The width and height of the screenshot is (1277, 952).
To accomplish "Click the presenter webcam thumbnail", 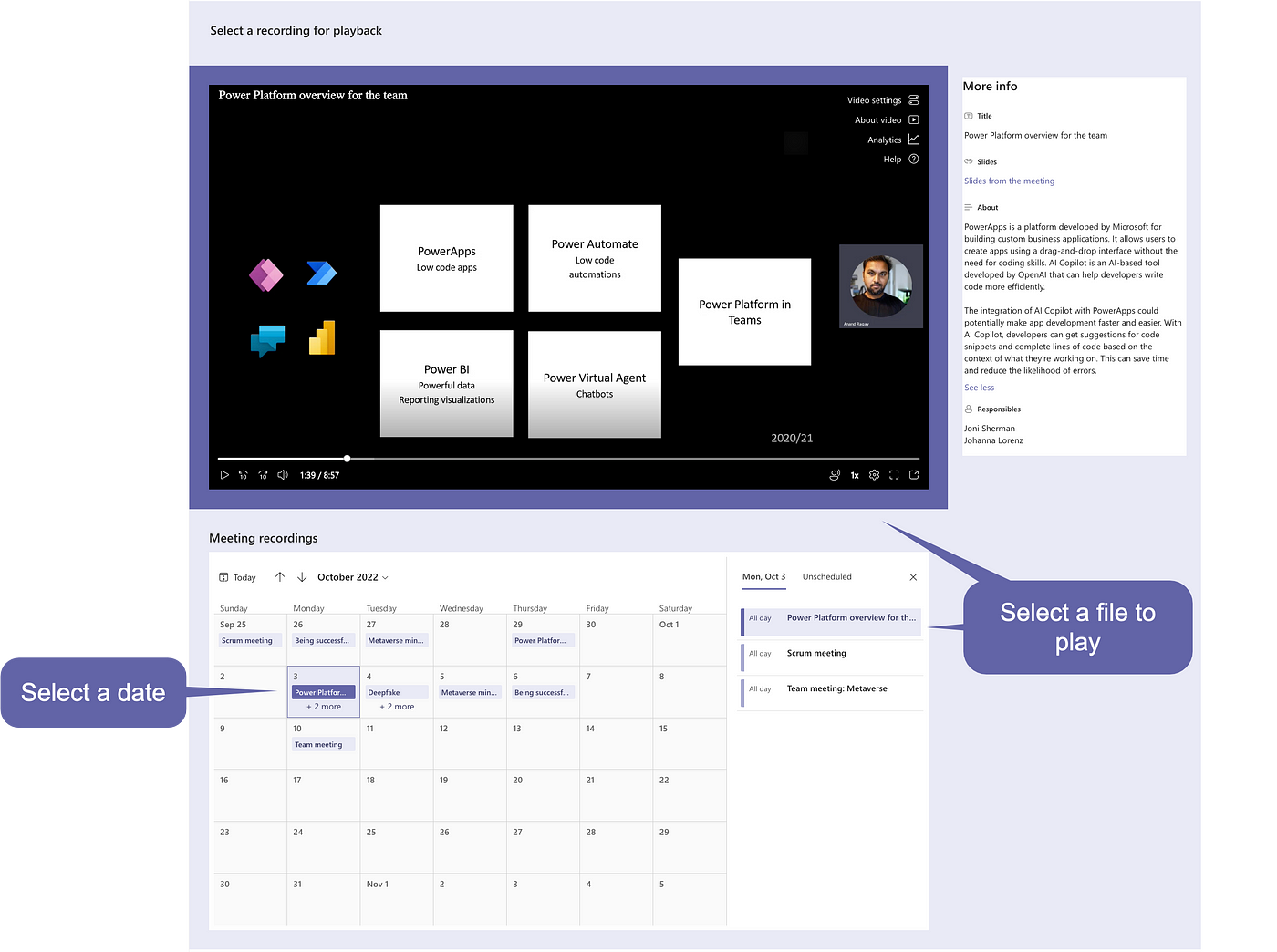I will 881,286.
